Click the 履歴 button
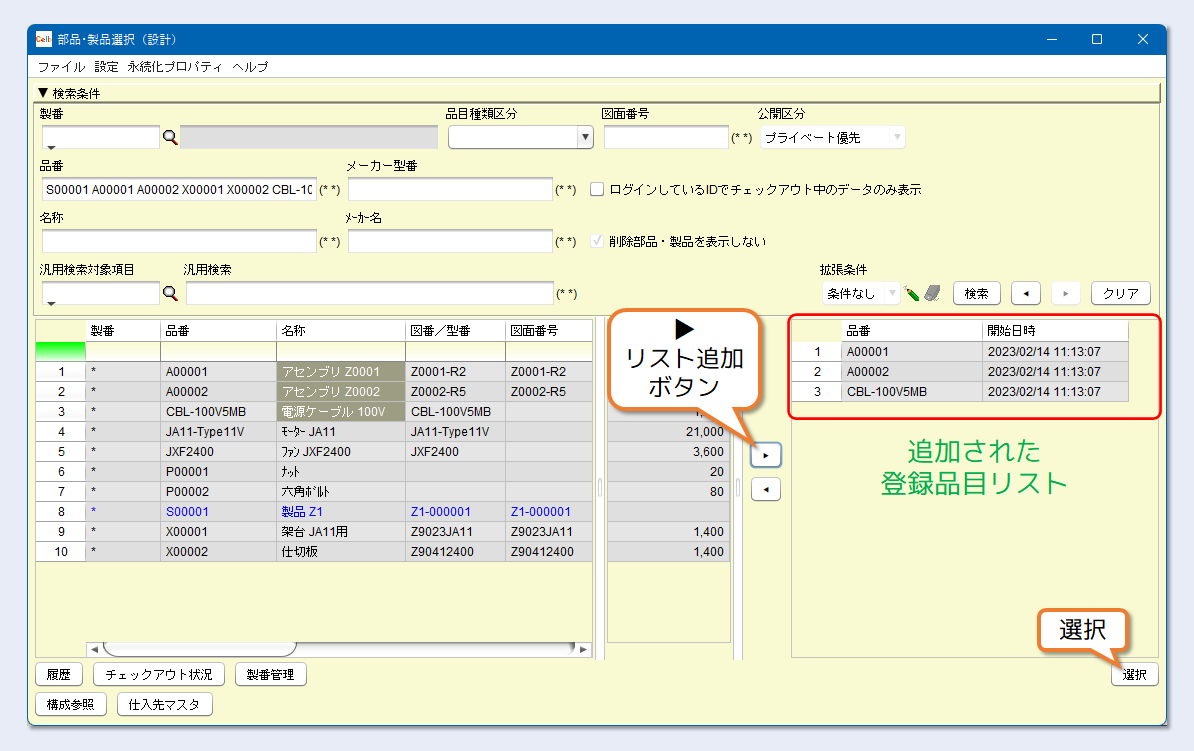Image resolution: width=1194 pixels, height=751 pixels. coord(59,675)
